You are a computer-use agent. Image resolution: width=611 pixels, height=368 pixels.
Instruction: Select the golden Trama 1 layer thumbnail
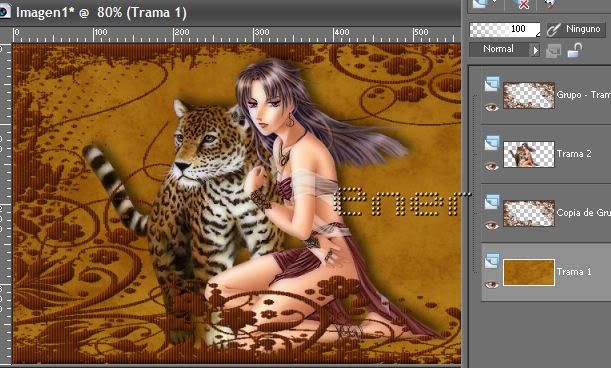coord(529,272)
